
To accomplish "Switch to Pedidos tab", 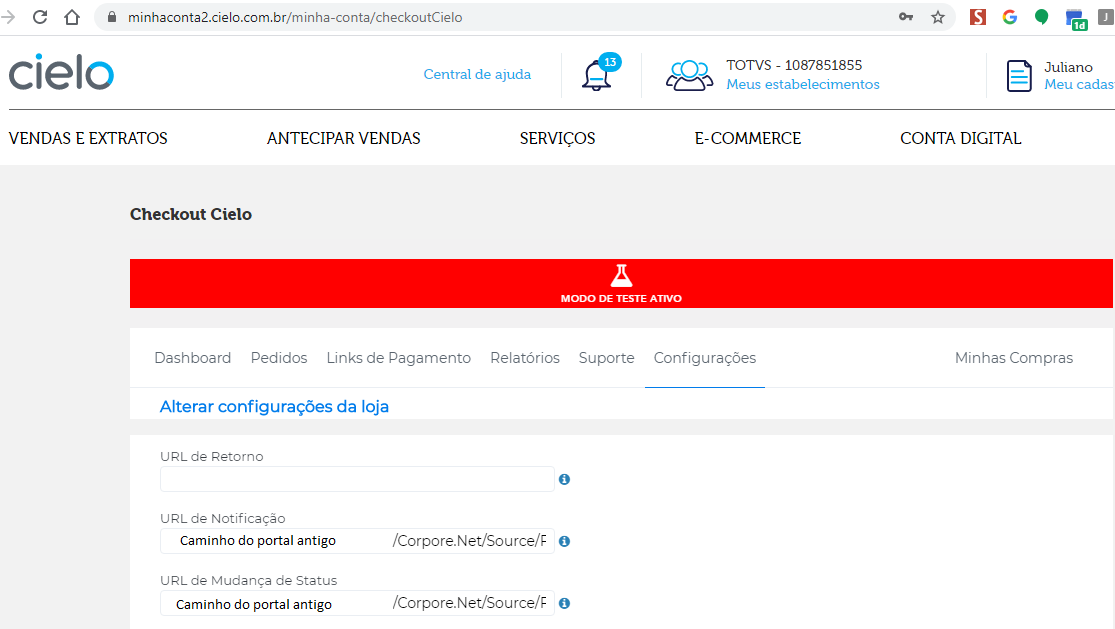I will tap(279, 357).
